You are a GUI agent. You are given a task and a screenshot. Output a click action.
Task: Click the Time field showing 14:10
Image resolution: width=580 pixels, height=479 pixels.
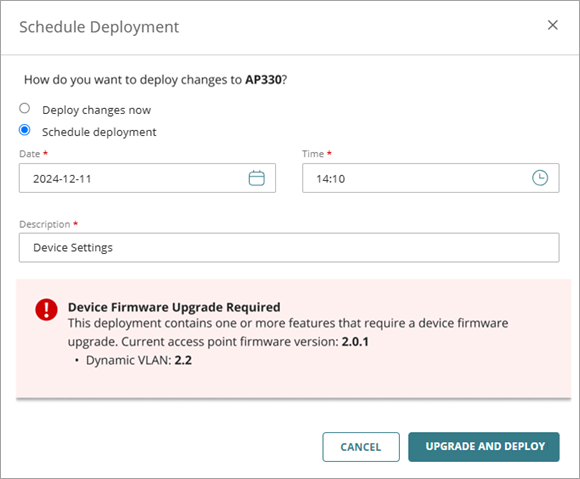tap(431, 178)
